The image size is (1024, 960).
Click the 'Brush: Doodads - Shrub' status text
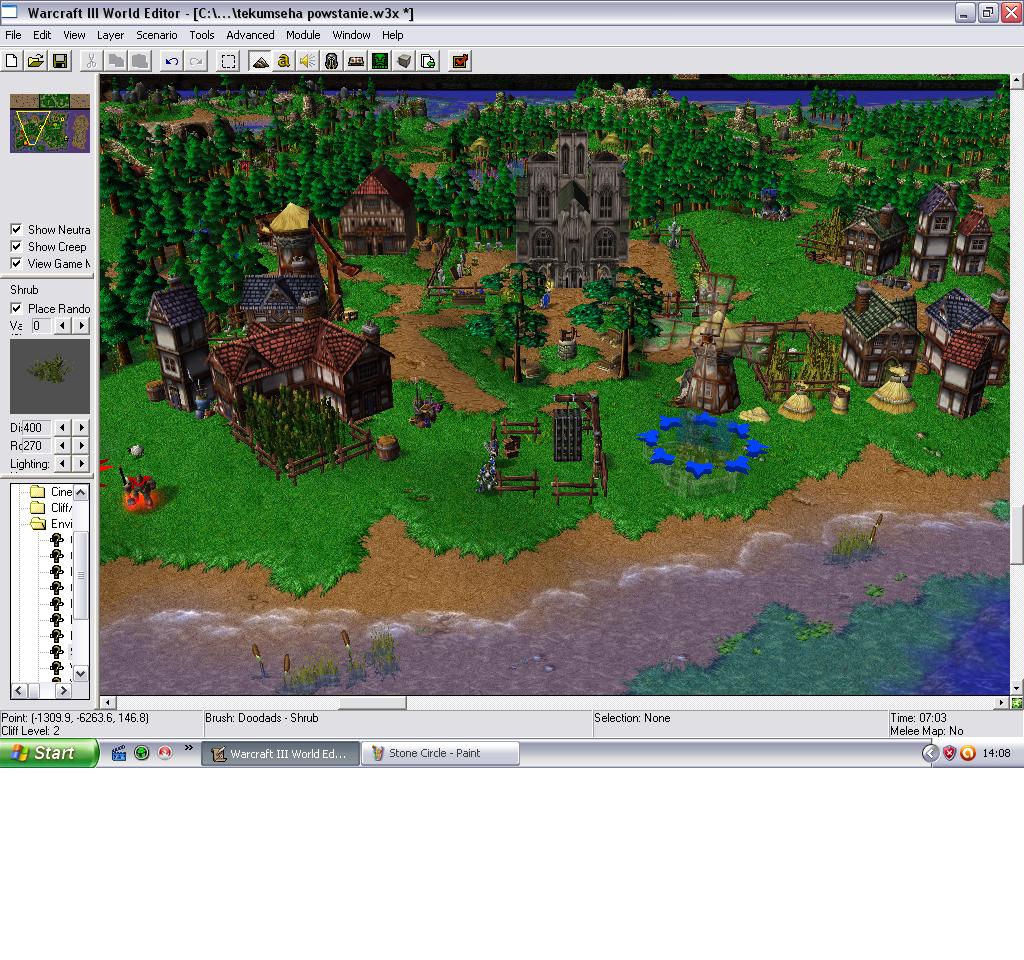click(262, 718)
